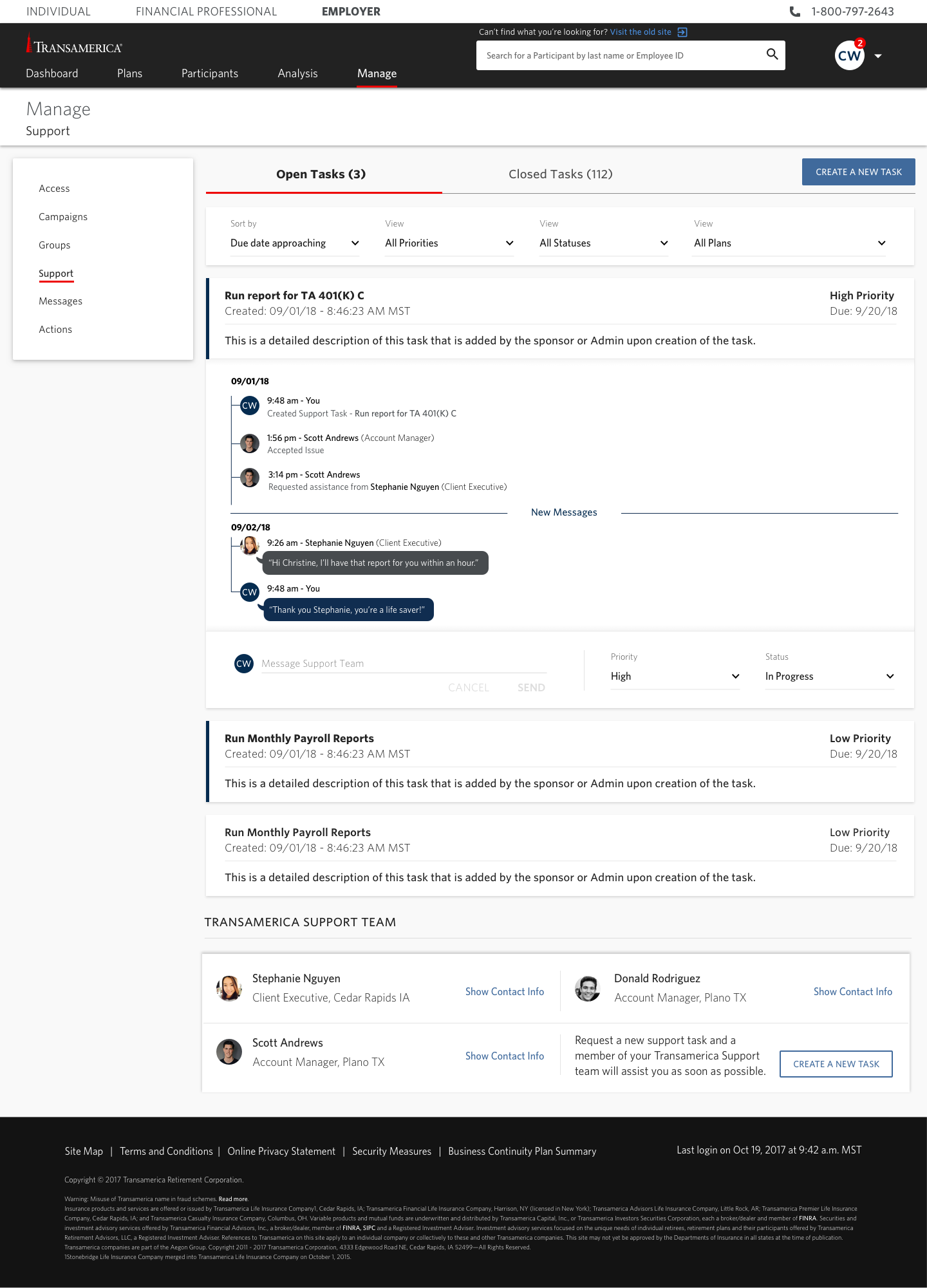Open the All Priorities filter dropdown
927x1288 pixels.
point(449,243)
